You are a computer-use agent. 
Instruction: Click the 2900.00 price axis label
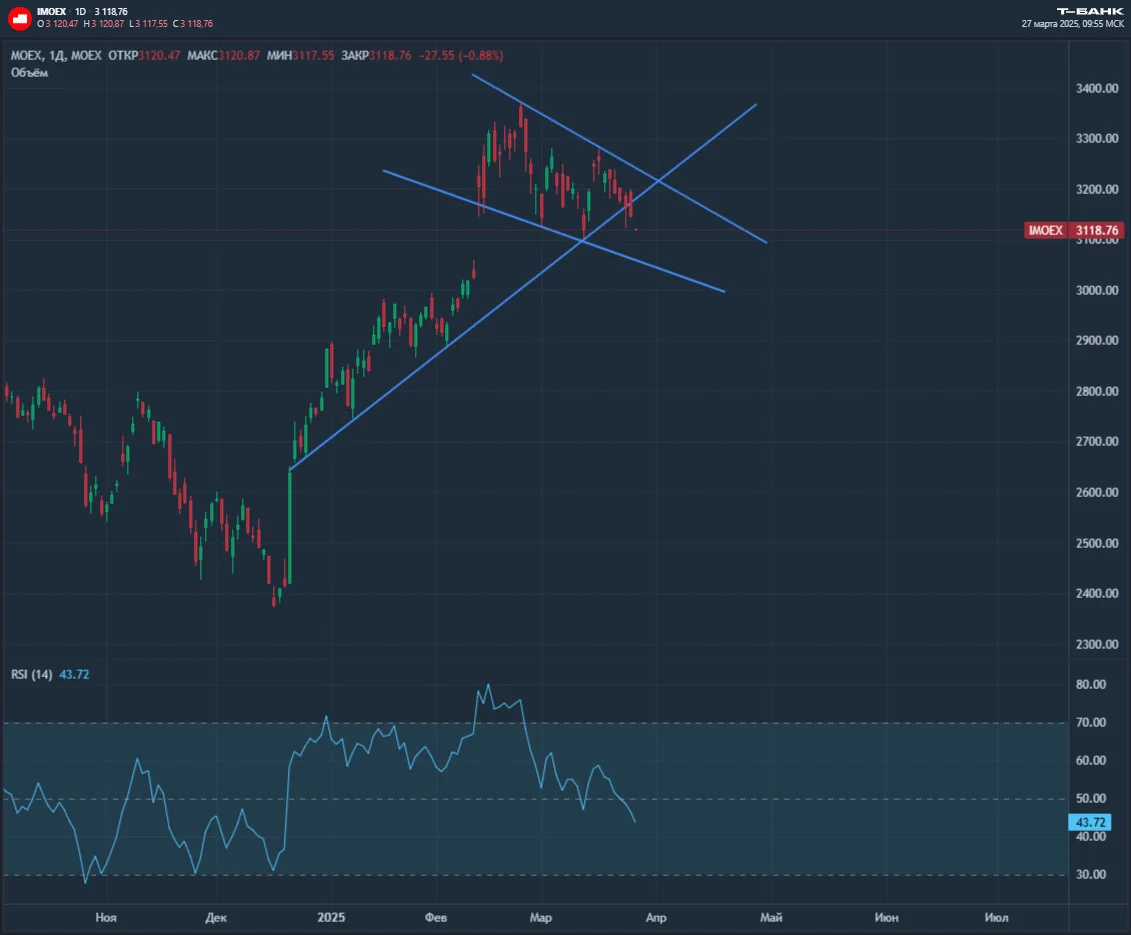pos(1097,341)
